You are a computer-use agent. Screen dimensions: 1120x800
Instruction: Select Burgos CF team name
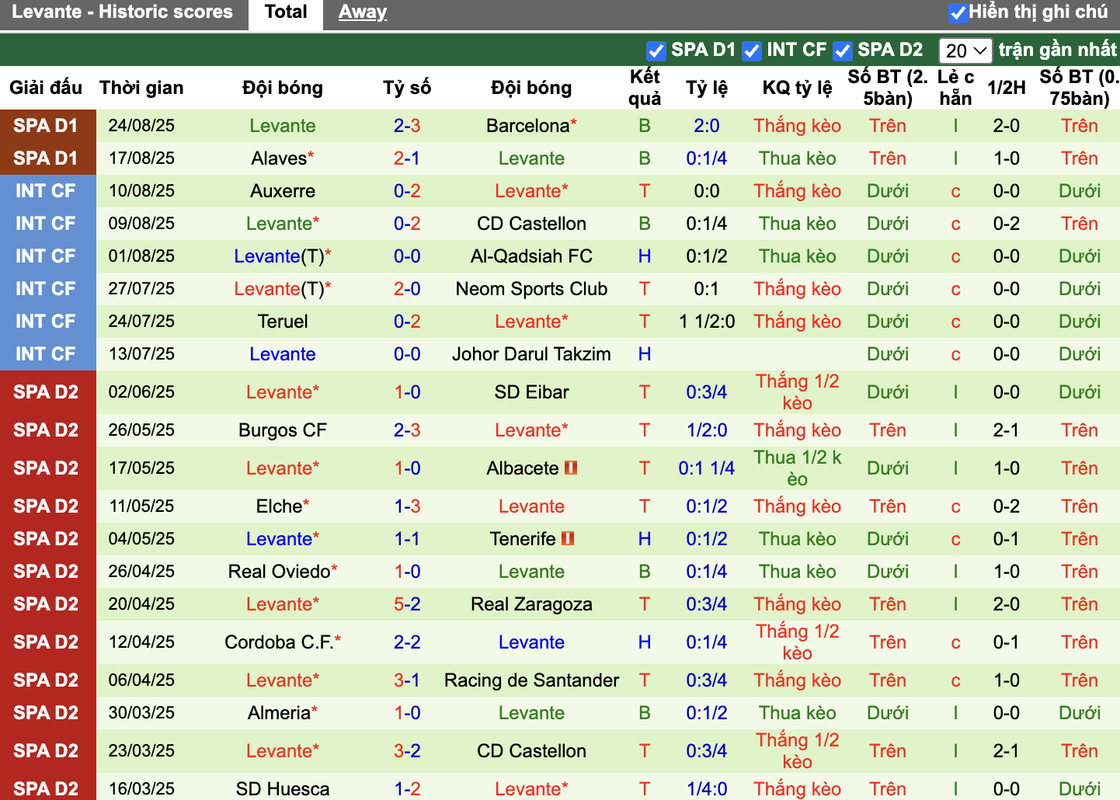[x=282, y=430]
